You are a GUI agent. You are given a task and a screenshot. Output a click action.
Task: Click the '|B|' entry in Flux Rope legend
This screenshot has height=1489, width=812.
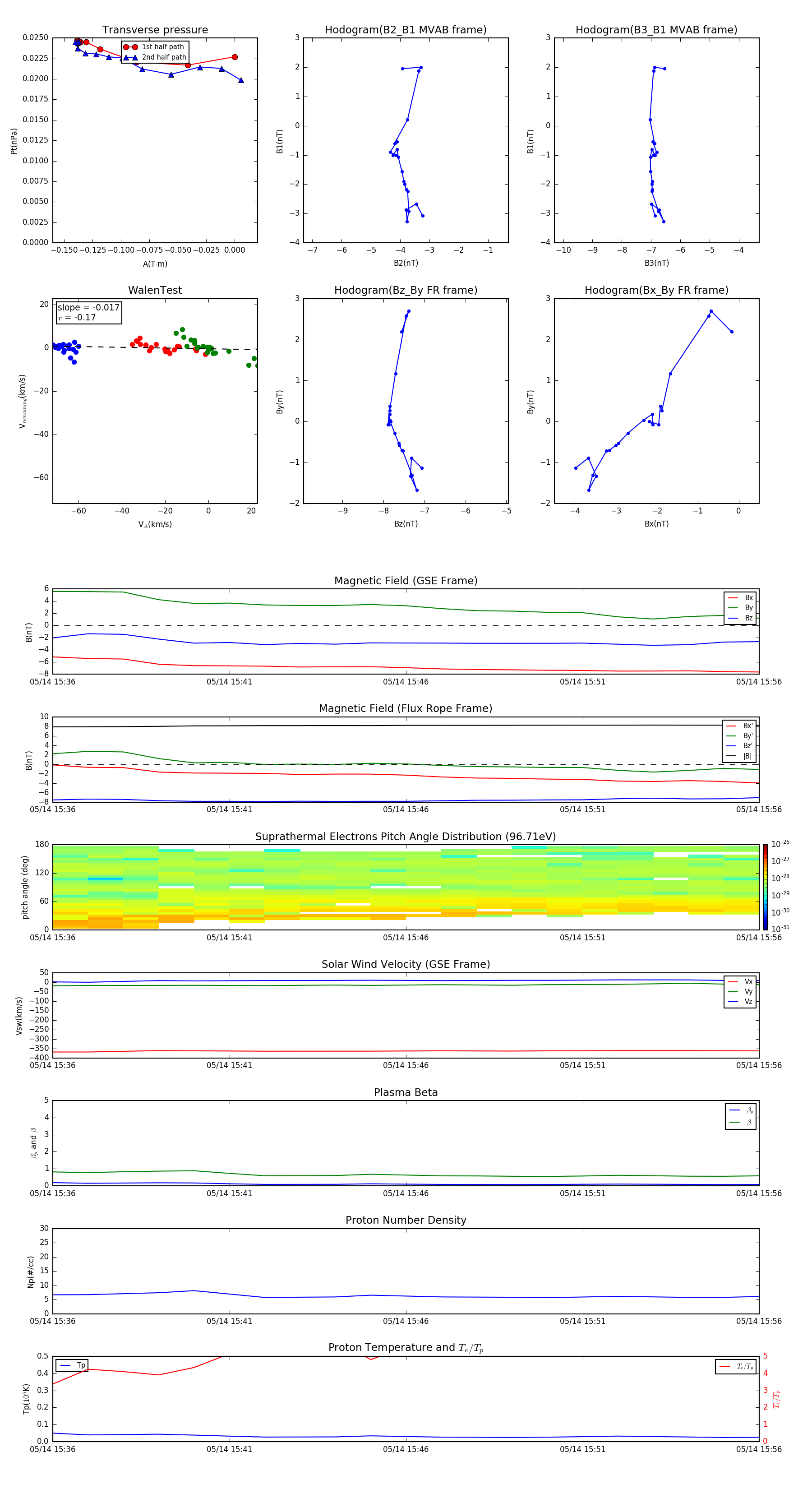pos(740,757)
